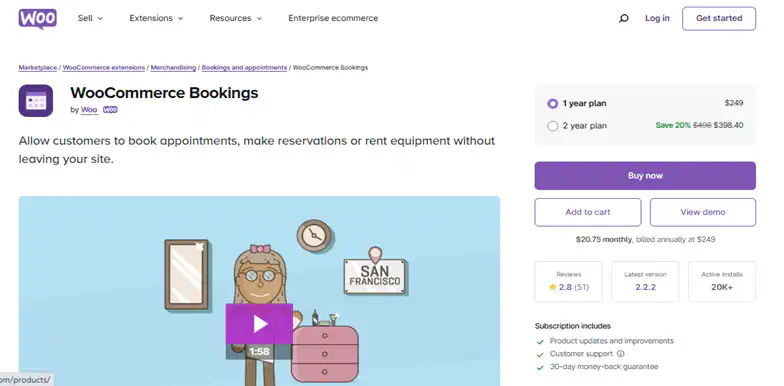Click the 1:58 video duration label
Image resolution: width=784 pixels, height=386 pixels.
259,352
